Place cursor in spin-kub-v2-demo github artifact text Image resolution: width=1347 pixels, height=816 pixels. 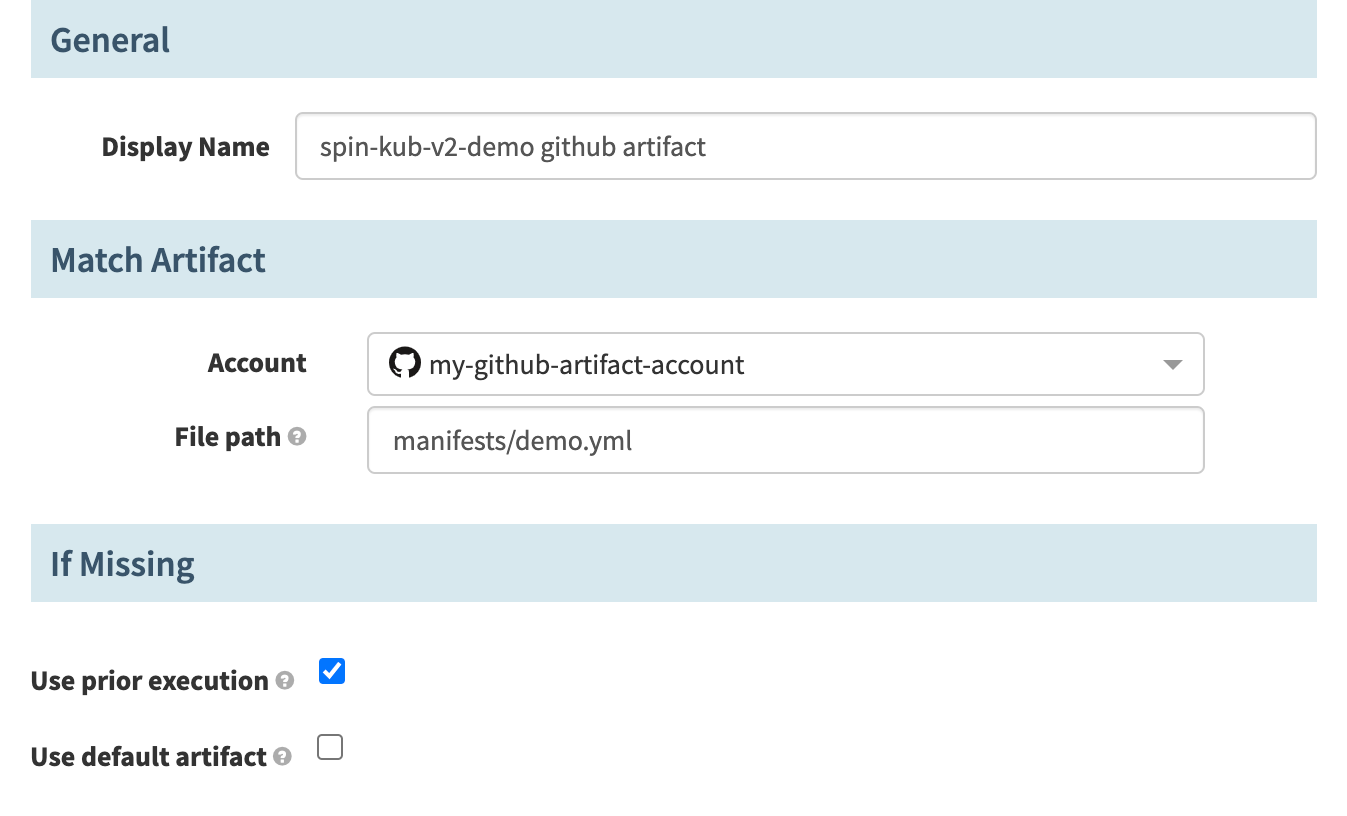(512, 147)
